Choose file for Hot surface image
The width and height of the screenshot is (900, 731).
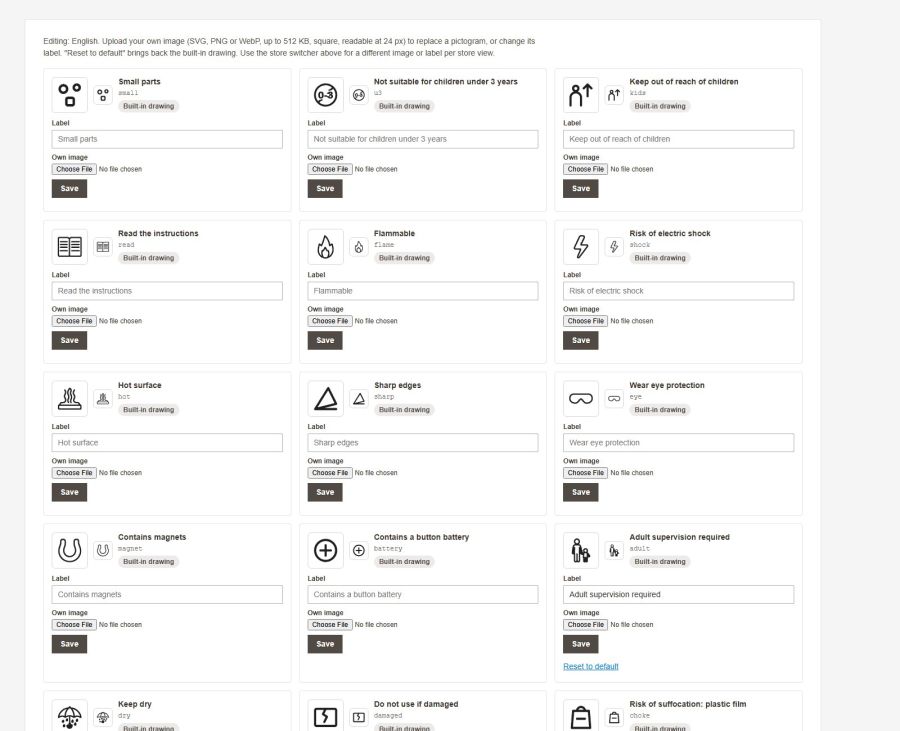click(74, 473)
